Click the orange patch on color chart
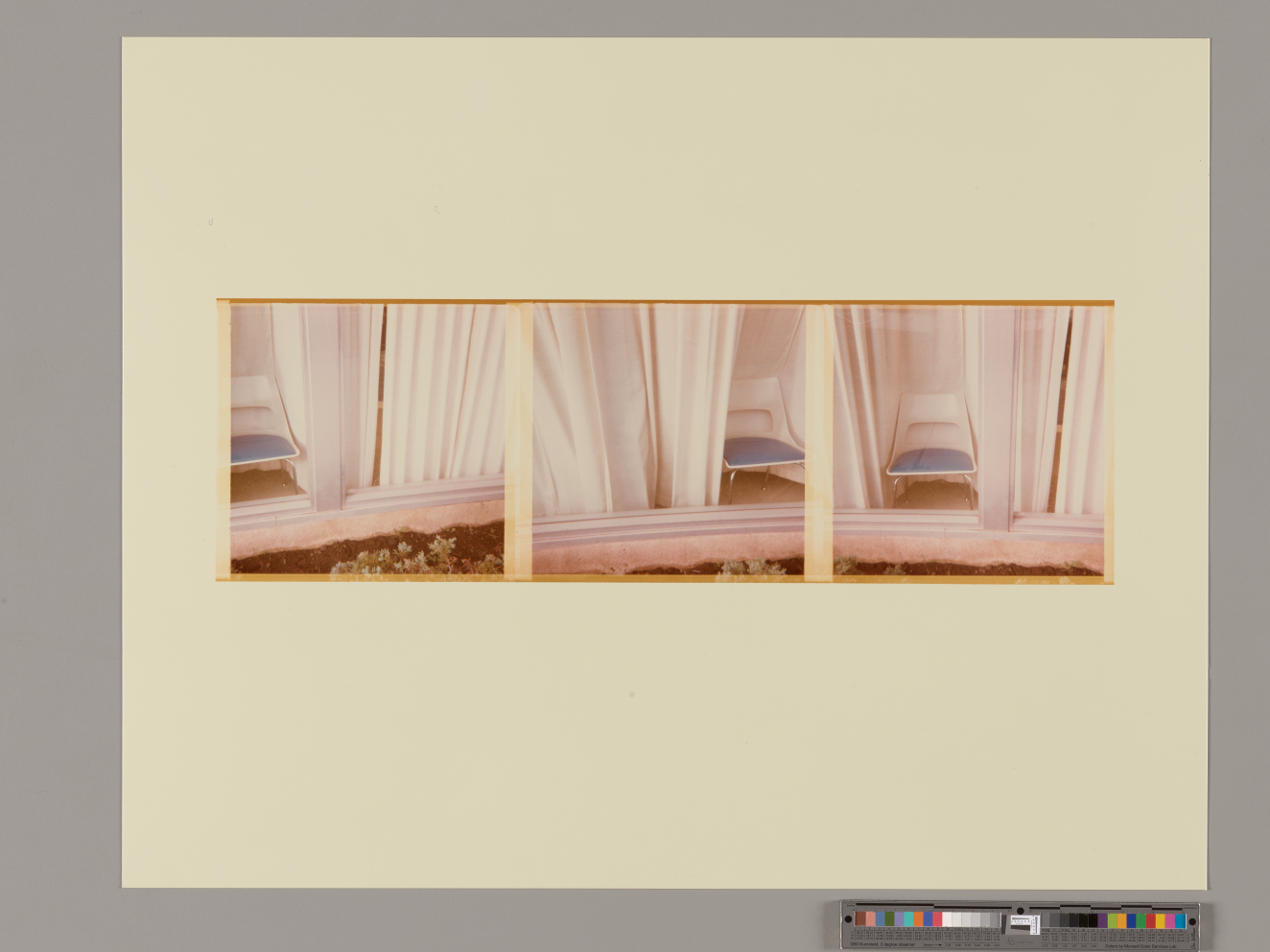The image size is (1270, 952). pyautogui.click(x=918, y=918)
